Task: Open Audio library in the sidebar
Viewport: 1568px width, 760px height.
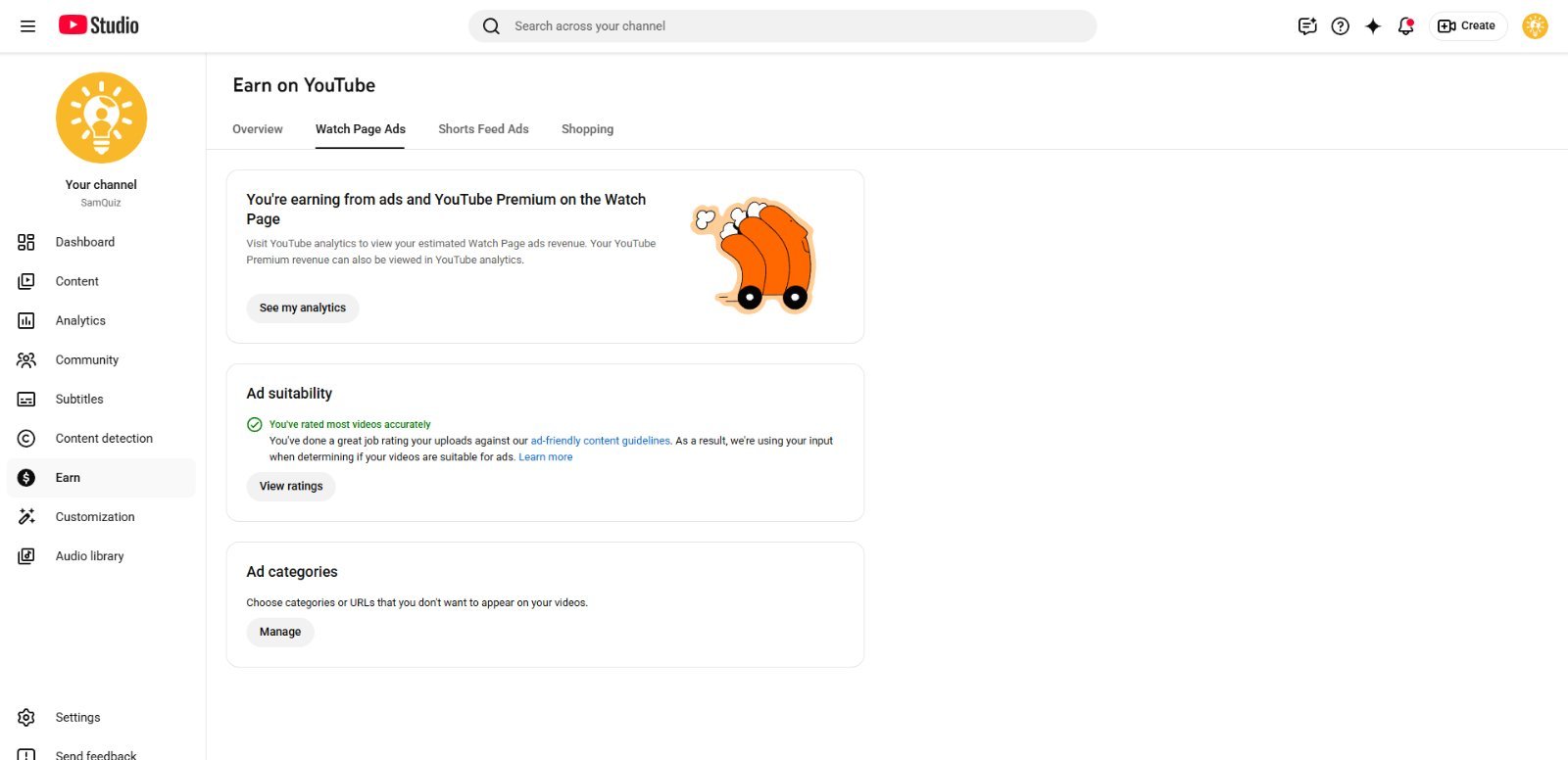Action: [x=101, y=555]
